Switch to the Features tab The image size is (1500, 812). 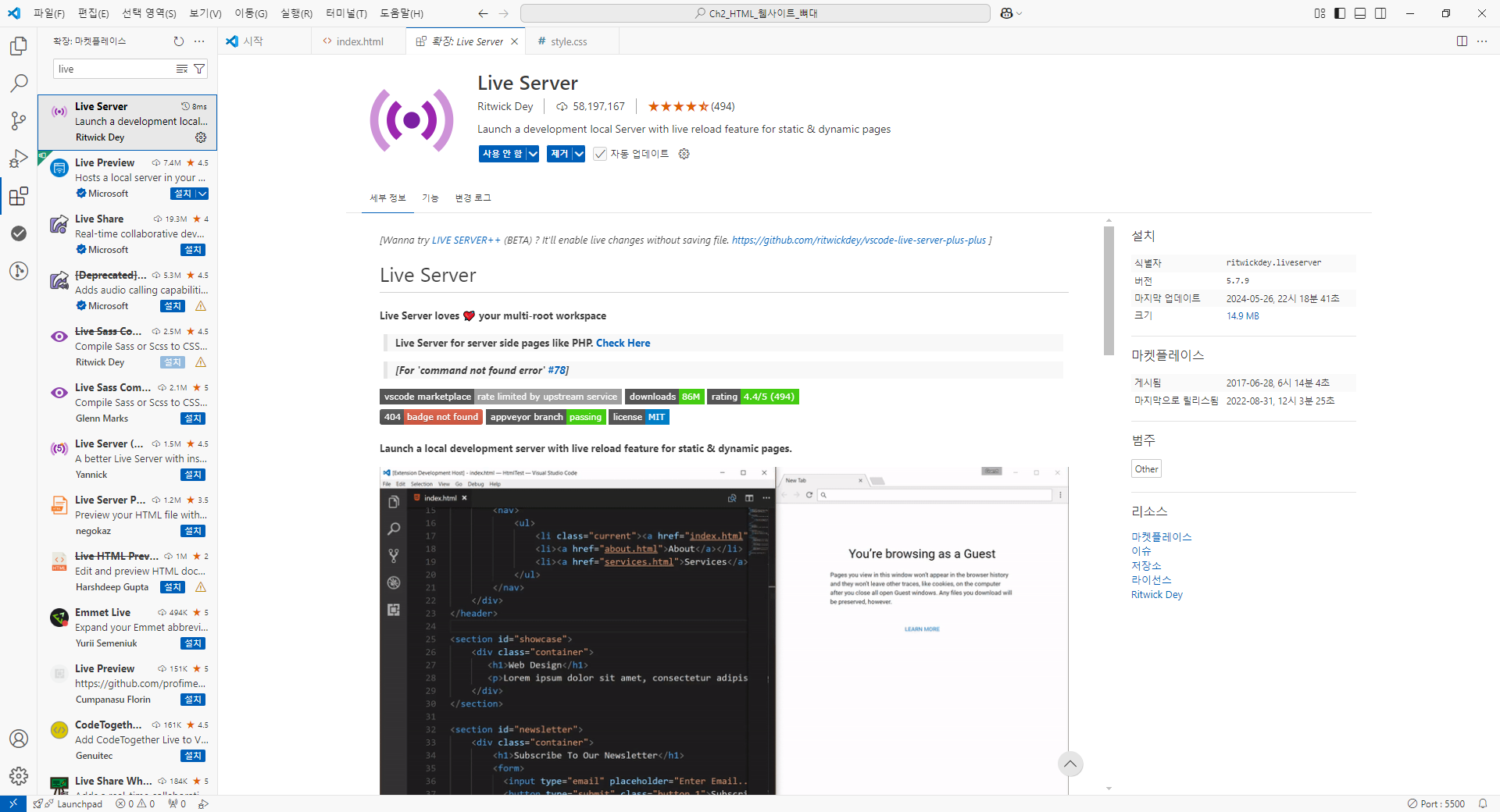[x=430, y=198]
